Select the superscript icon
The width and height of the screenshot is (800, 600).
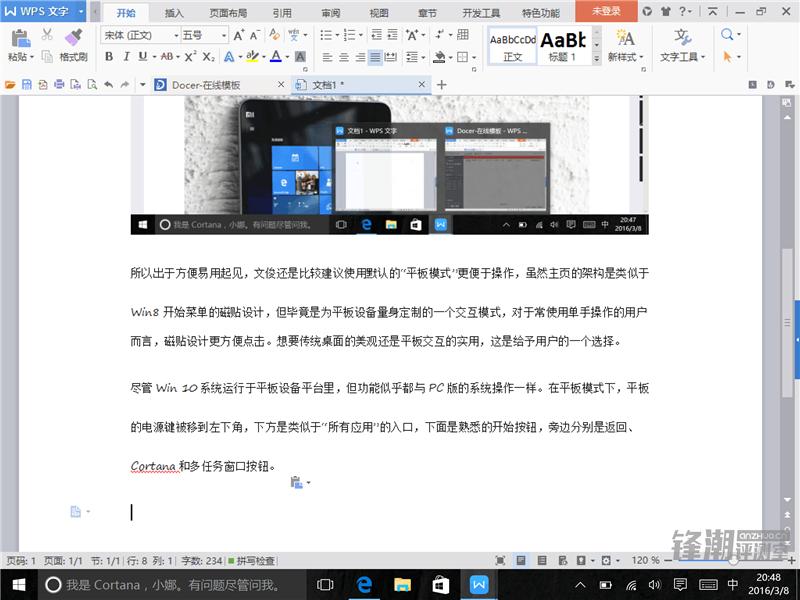(188, 57)
